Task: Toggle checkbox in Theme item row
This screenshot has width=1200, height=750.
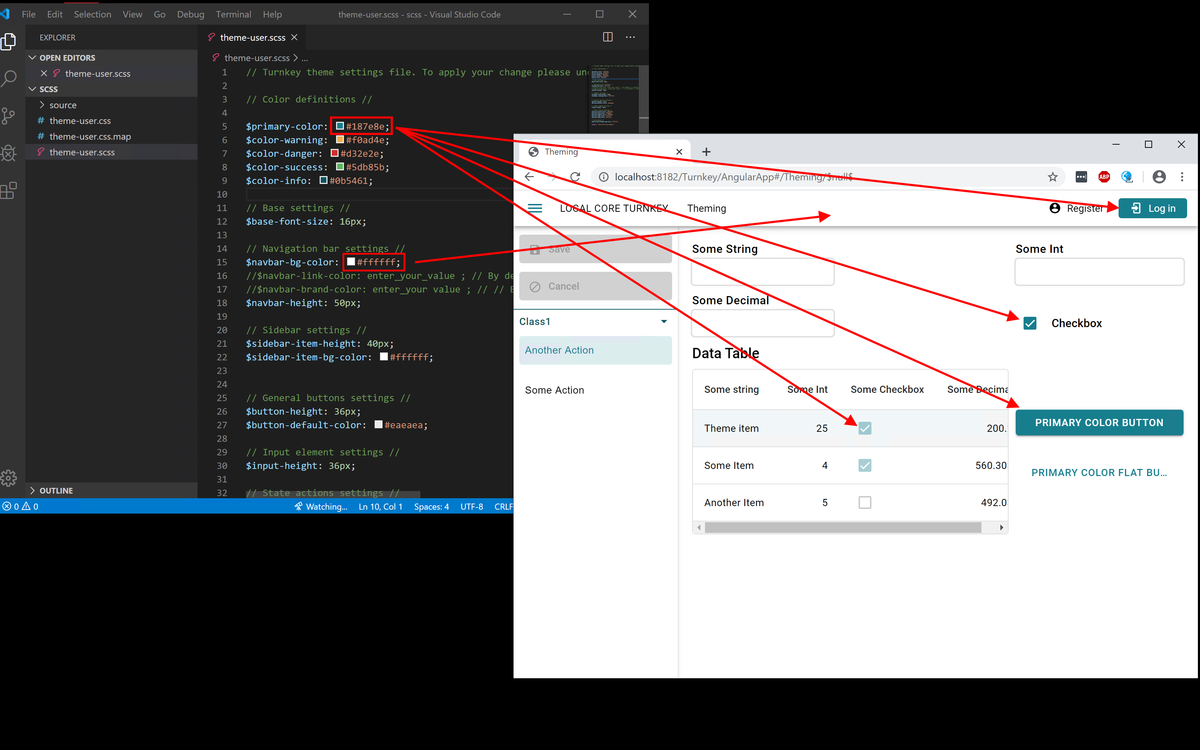Action: click(x=865, y=428)
